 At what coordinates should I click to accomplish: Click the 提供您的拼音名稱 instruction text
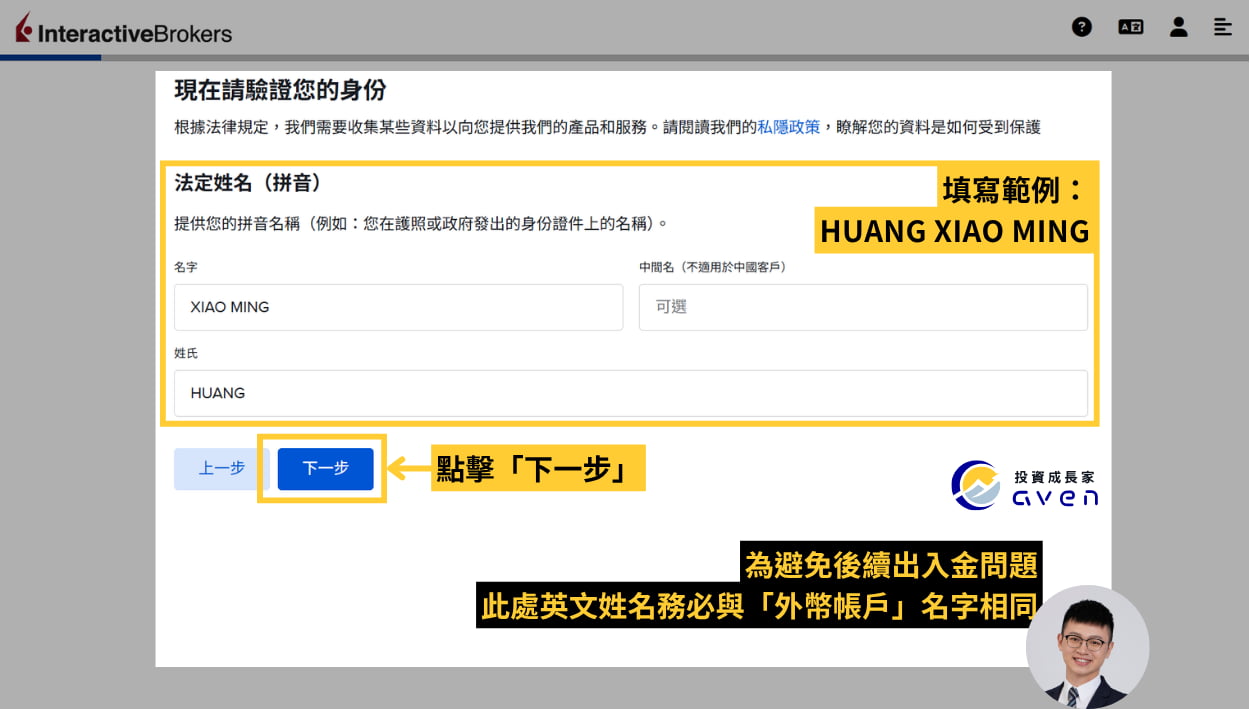421,223
